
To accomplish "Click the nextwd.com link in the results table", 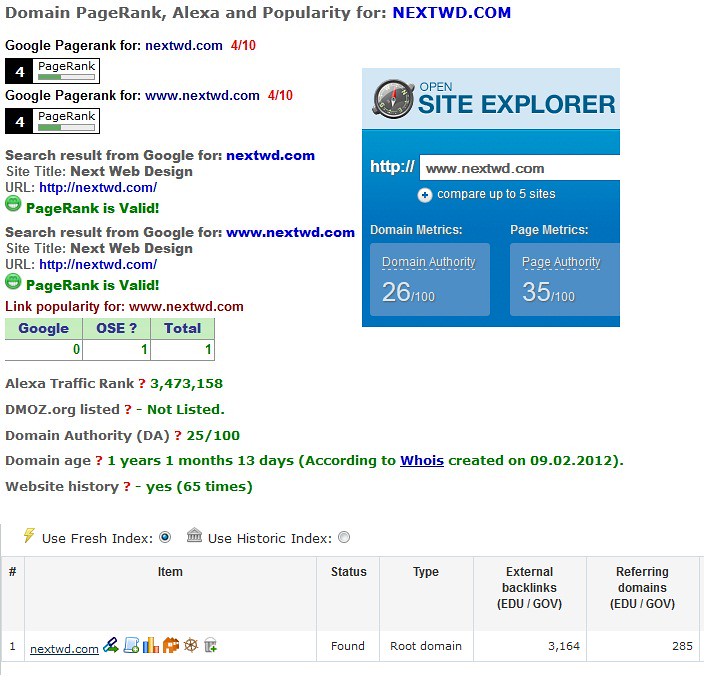I will click(64, 649).
